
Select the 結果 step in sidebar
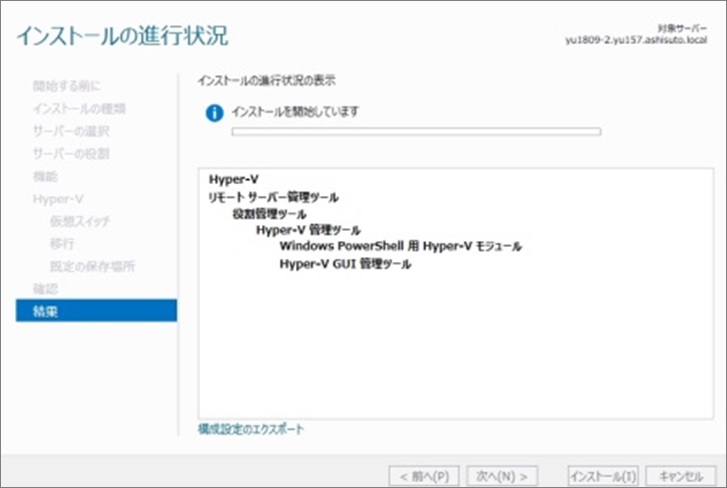[x=45, y=311]
